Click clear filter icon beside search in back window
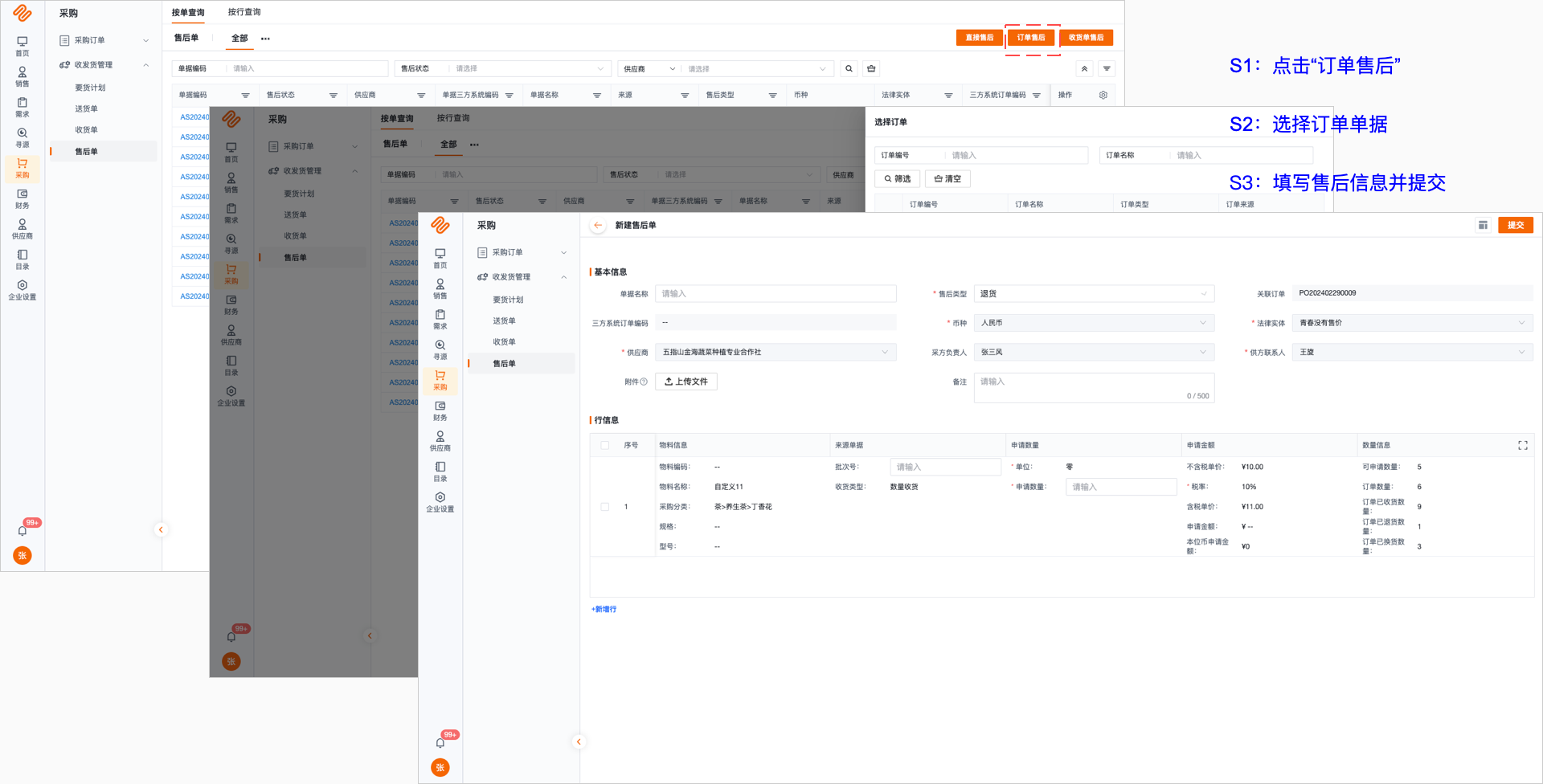The image size is (1543, 784). pyautogui.click(x=871, y=69)
